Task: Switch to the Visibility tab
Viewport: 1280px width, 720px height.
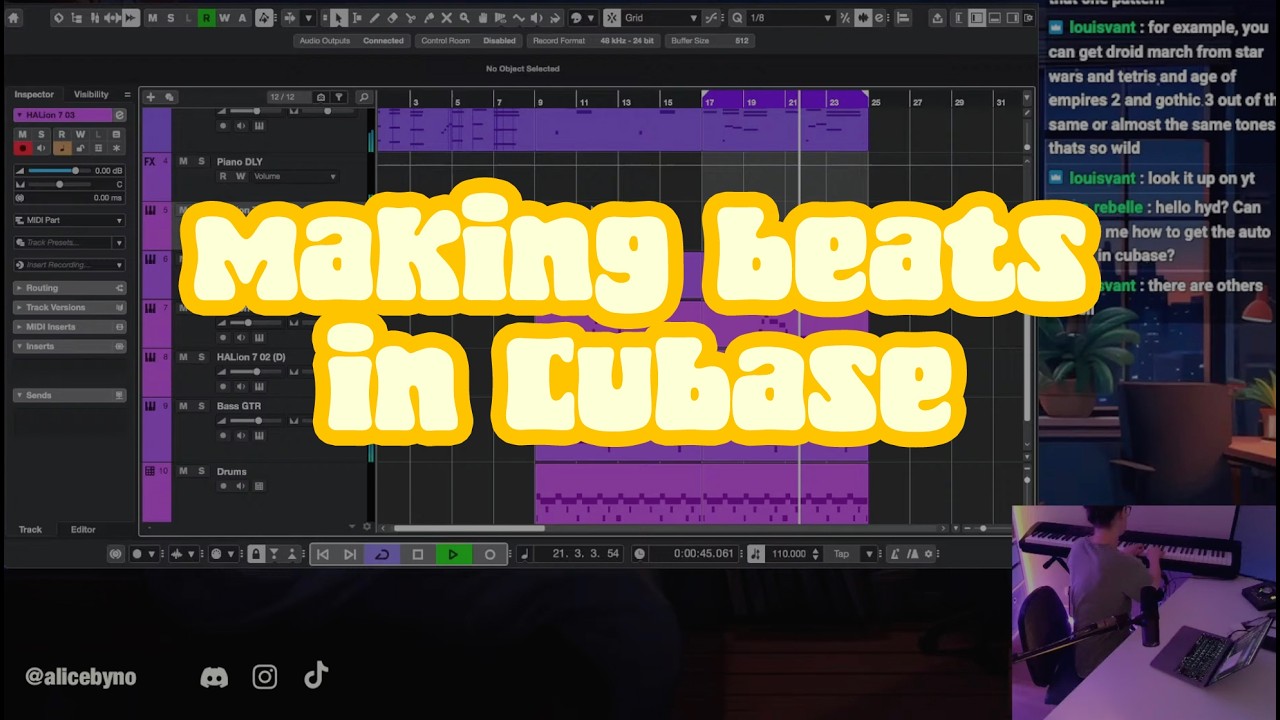Action: tap(91, 94)
